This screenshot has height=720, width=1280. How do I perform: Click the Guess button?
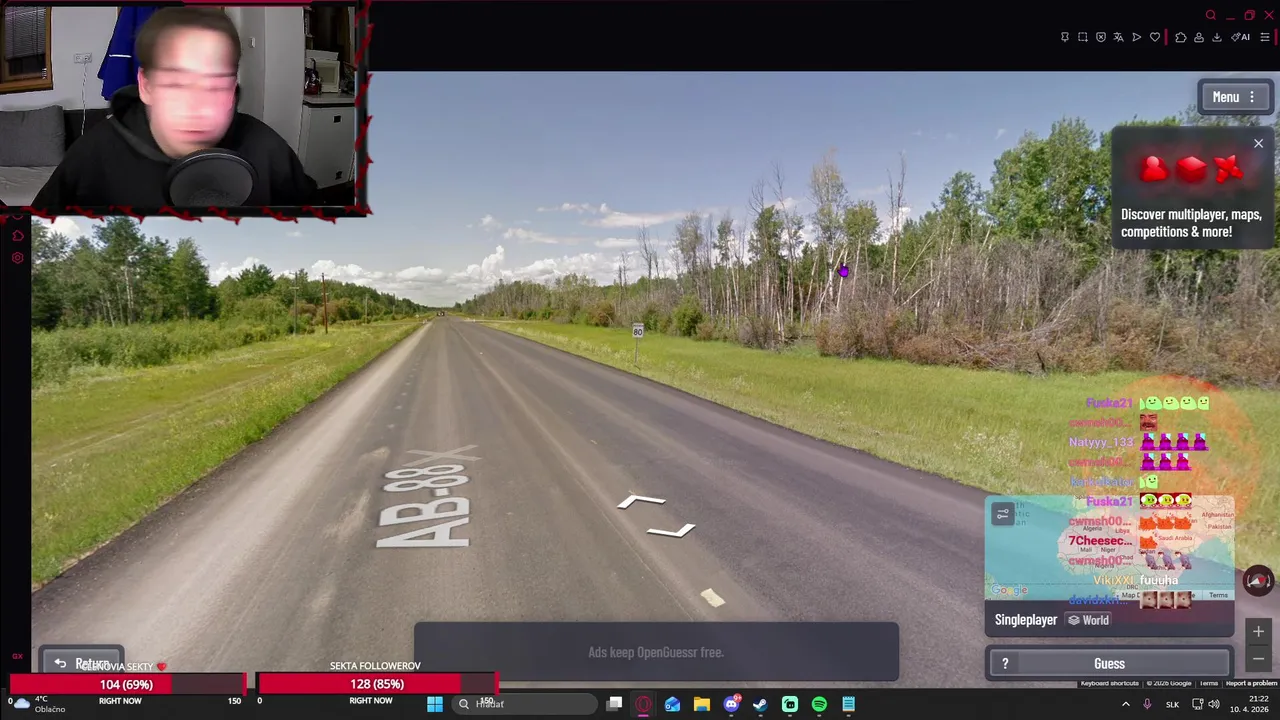click(1109, 664)
